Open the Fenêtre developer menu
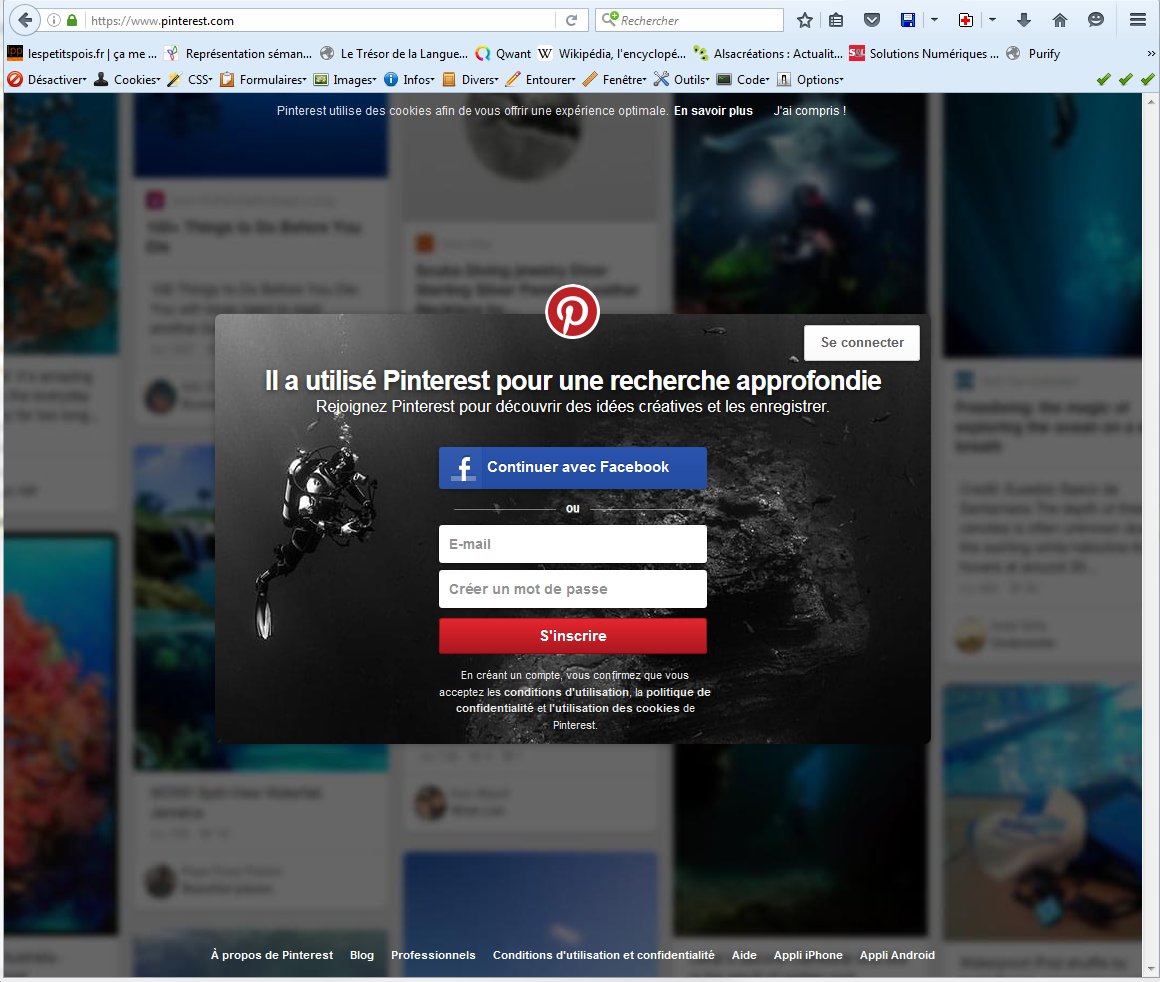 pyautogui.click(x=615, y=79)
